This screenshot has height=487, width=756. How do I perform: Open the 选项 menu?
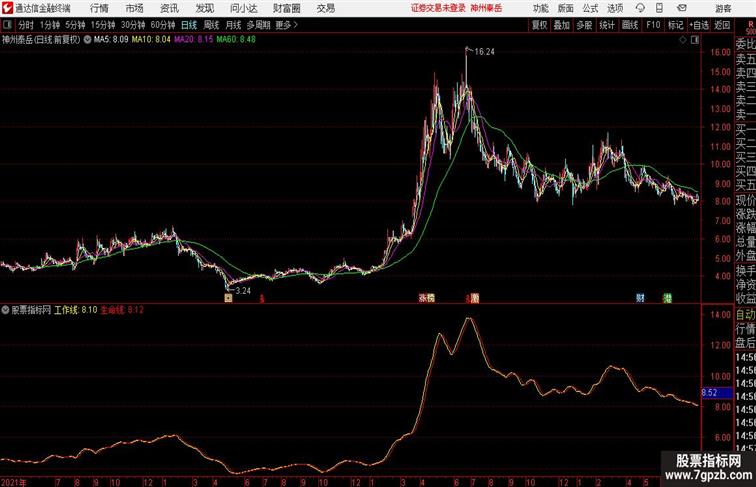[615, 8]
